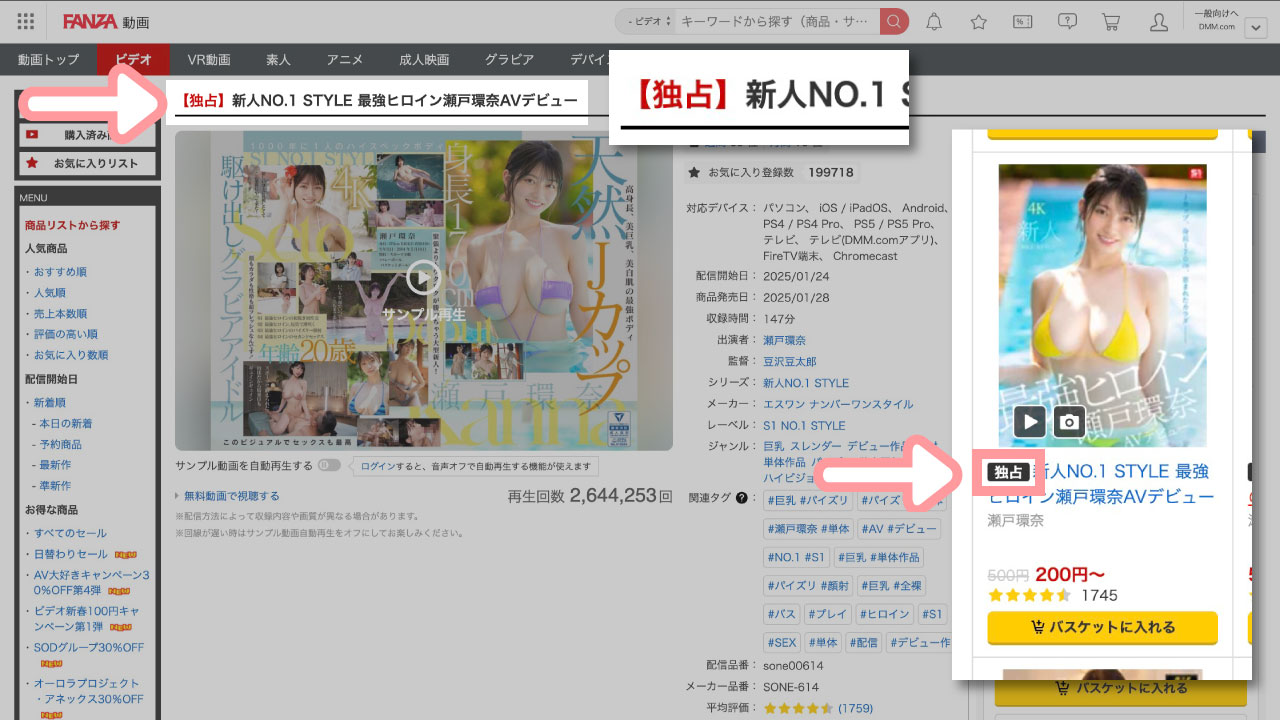The height and width of the screenshot is (720, 1280).
Task: Click the red search magnifier button
Action: click(x=893, y=20)
